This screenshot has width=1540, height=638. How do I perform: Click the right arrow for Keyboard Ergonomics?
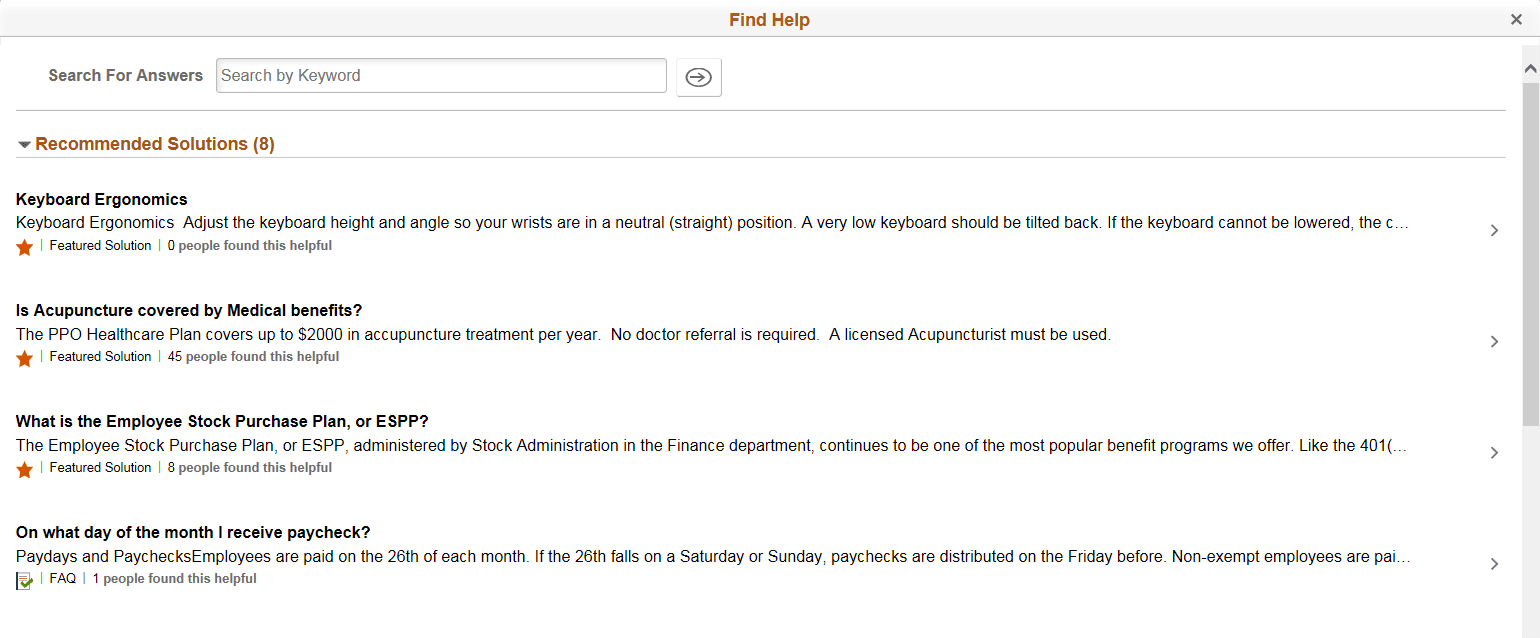[1494, 230]
